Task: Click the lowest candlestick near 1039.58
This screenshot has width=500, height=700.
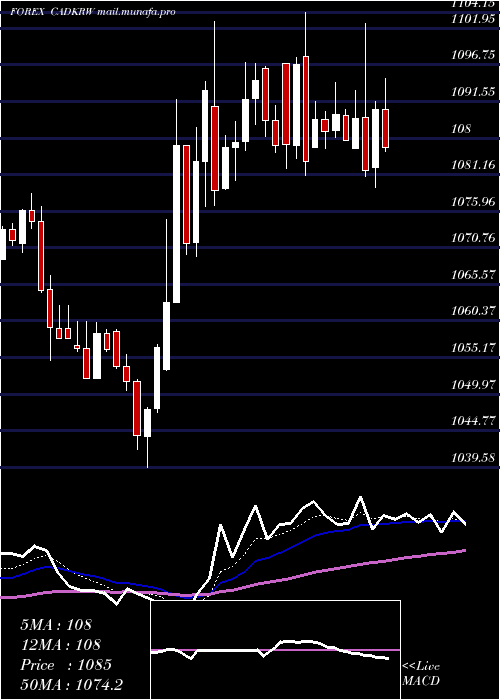Action: coord(147,423)
